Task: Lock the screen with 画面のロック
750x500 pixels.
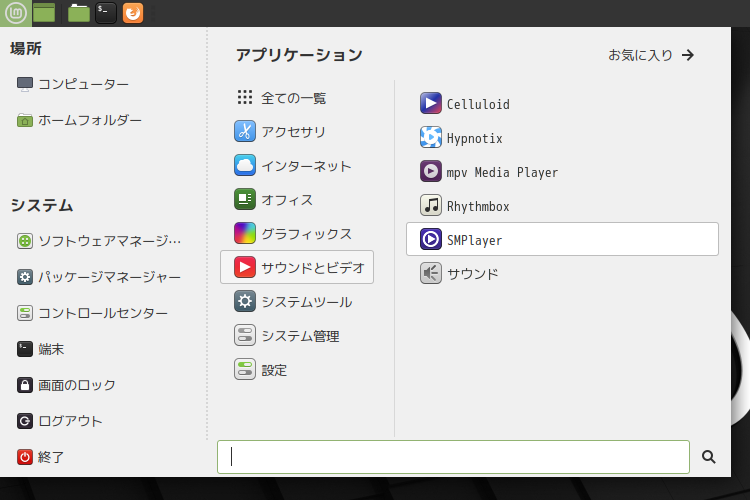Action: (x=66, y=385)
